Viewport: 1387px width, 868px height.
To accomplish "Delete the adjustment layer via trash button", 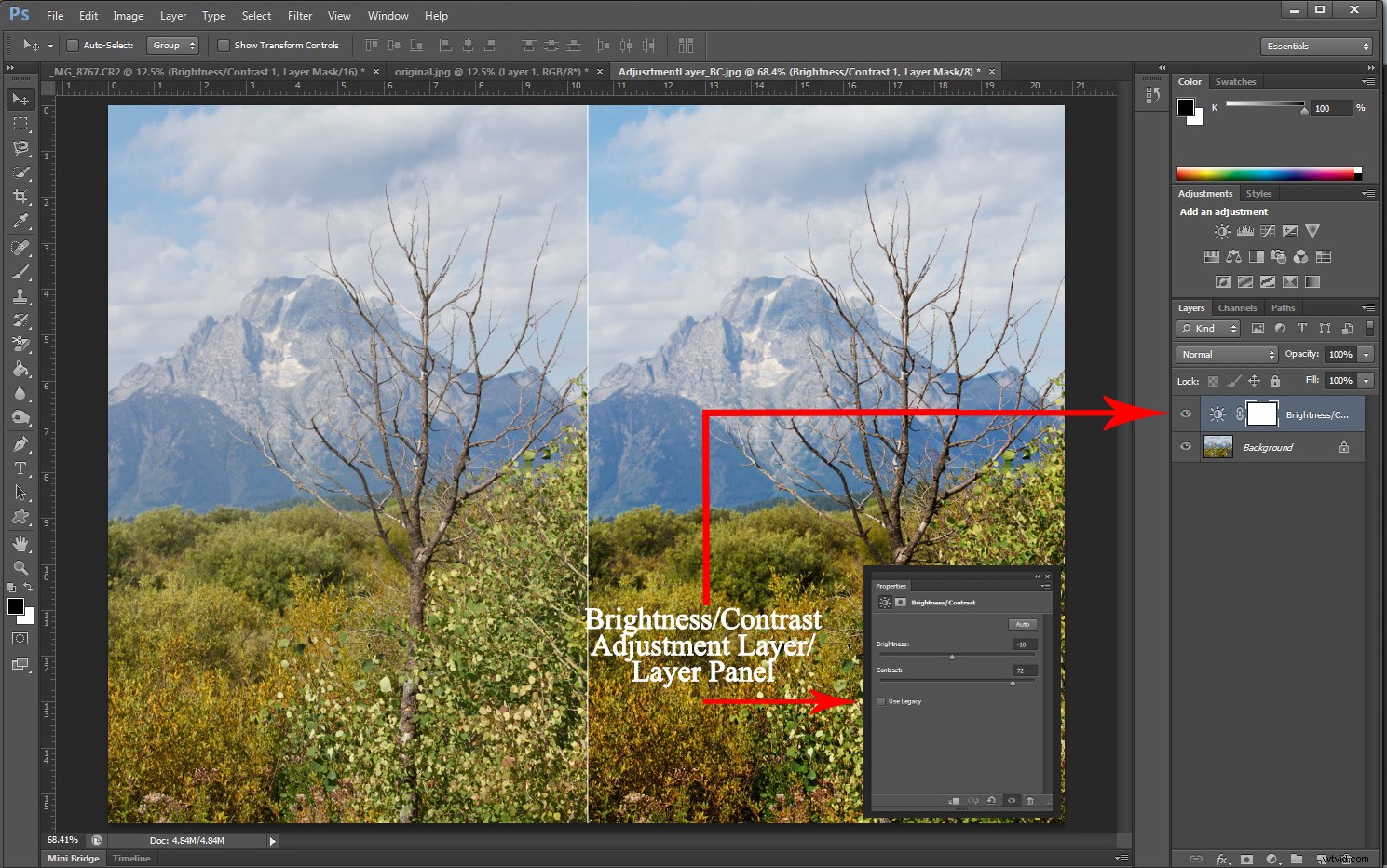I will 1030,801.
